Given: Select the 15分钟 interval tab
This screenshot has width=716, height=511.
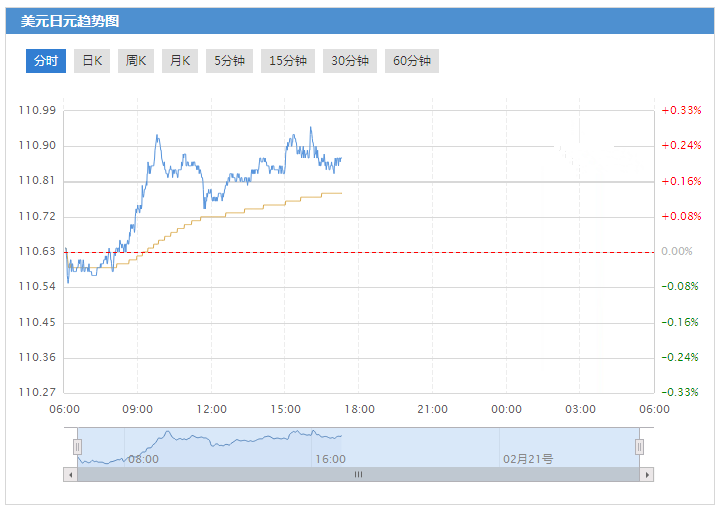Looking at the screenshot, I should [x=288, y=61].
